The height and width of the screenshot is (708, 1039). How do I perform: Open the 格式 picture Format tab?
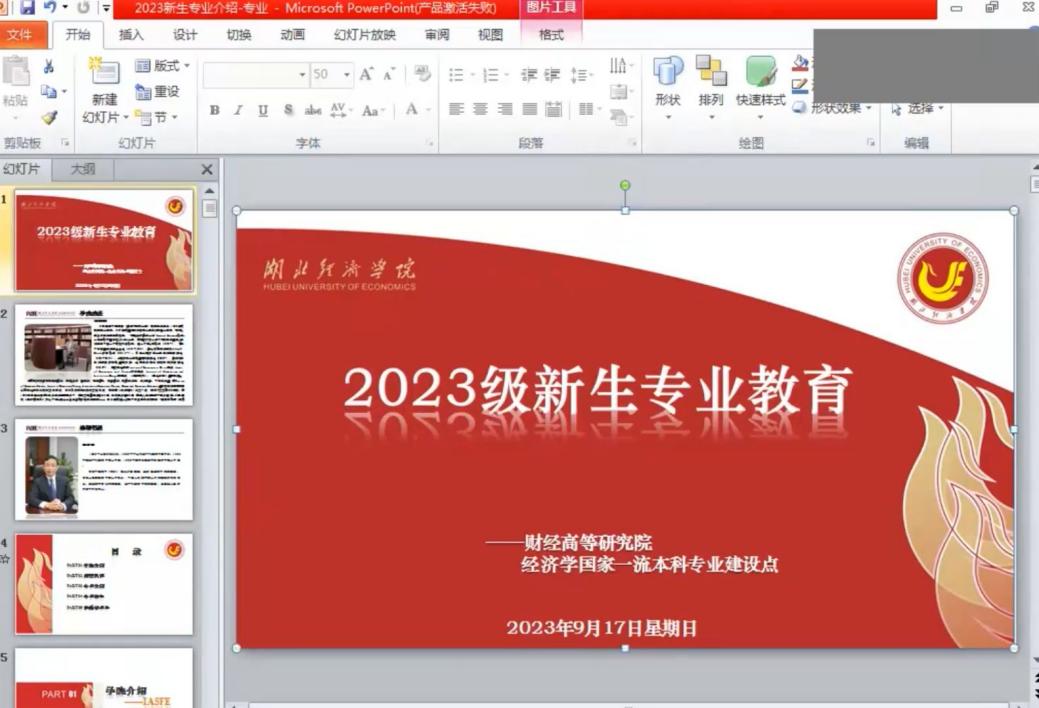pos(551,34)
